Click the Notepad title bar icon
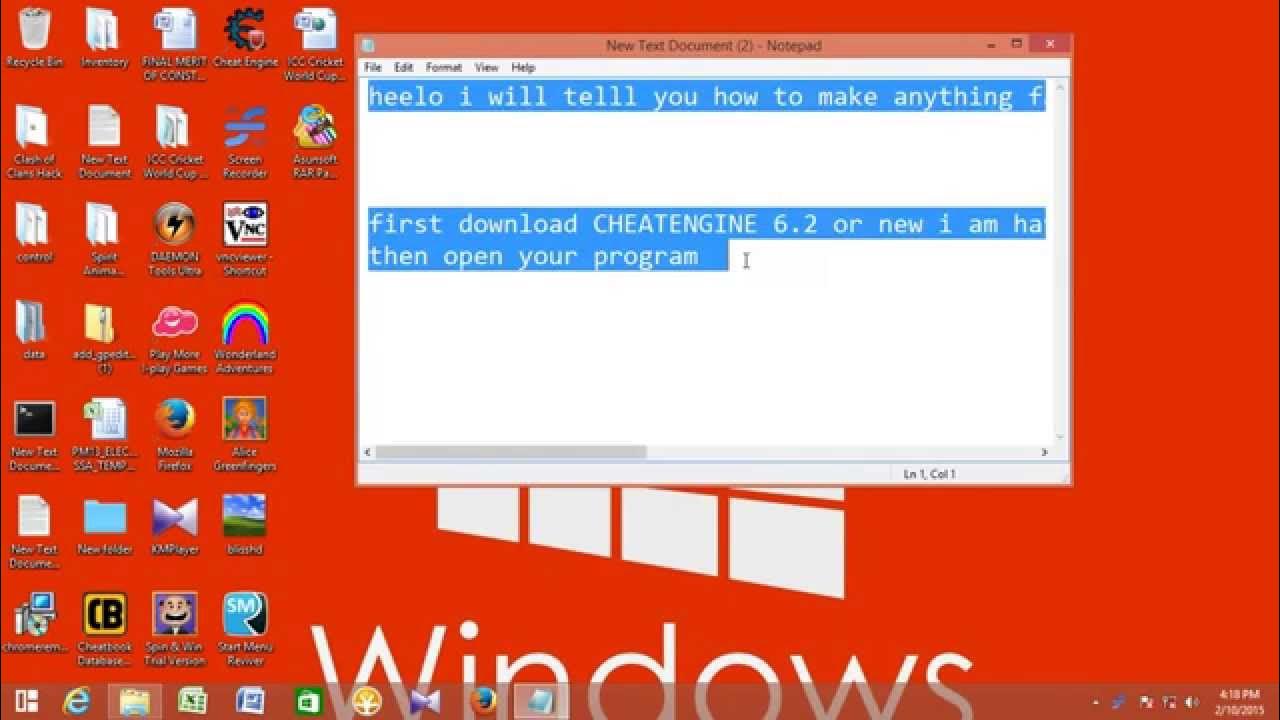1280x720 pixels. click(x=369, y=46)
